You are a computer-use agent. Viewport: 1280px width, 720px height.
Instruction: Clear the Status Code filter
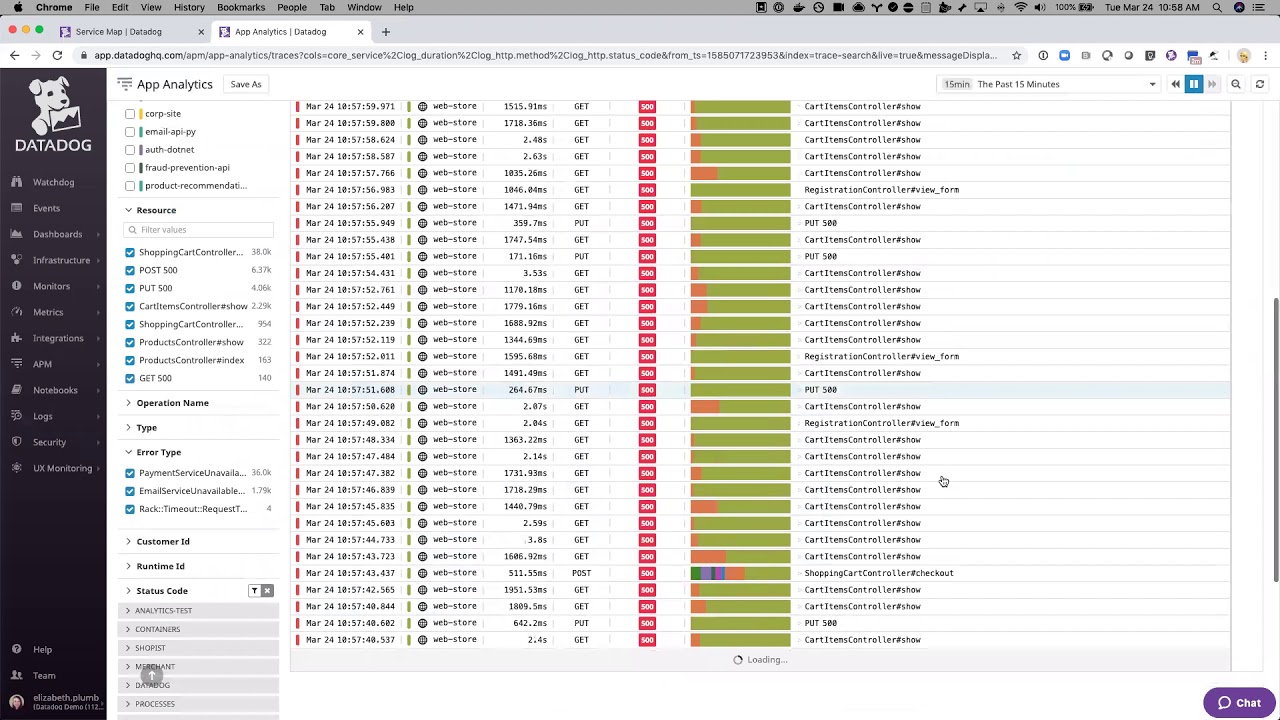pos(267,591)
